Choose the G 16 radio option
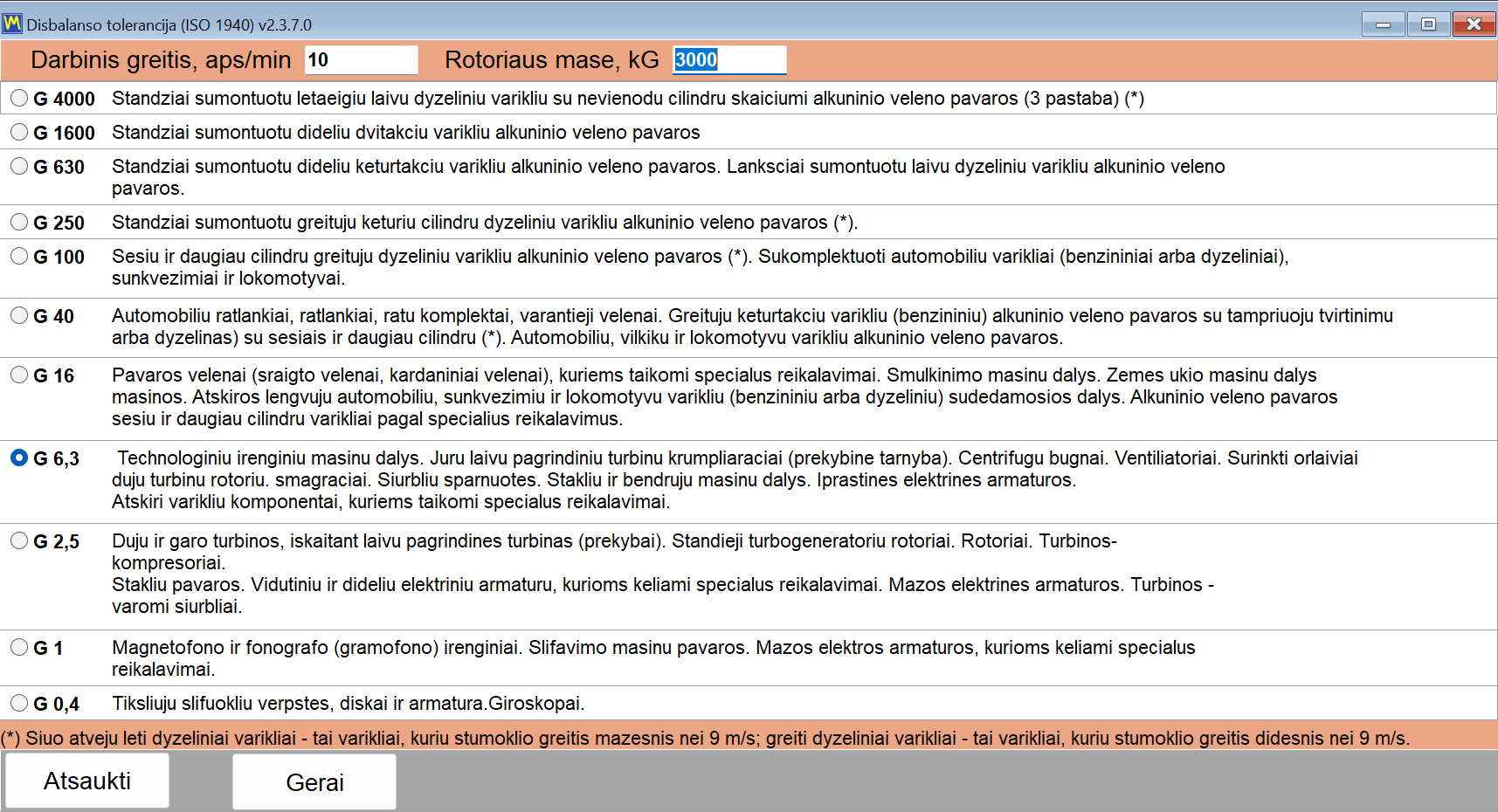Viewport: 1498px width, 812px height. pos(19,375)
